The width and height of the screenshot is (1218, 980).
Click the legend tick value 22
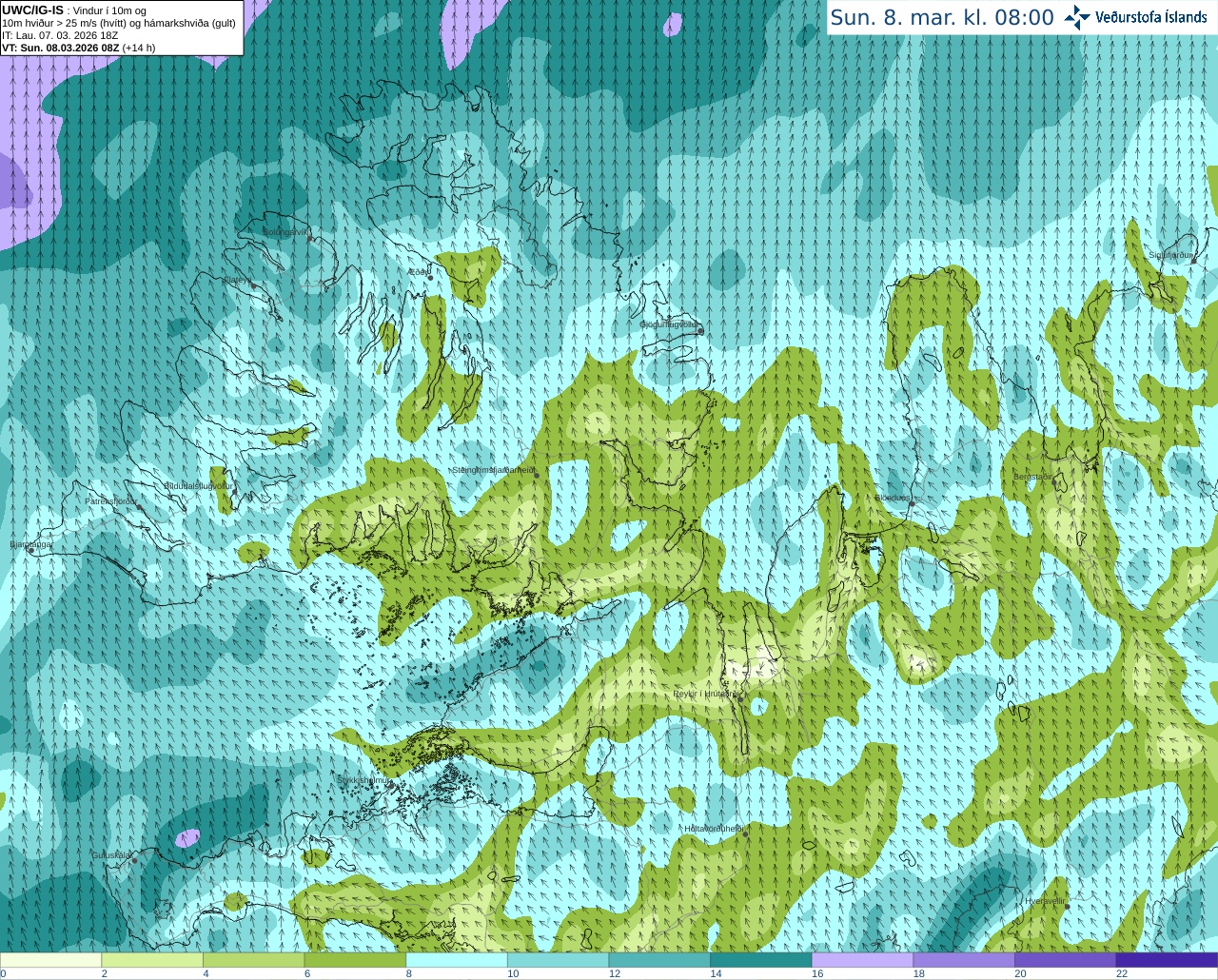1122,973
